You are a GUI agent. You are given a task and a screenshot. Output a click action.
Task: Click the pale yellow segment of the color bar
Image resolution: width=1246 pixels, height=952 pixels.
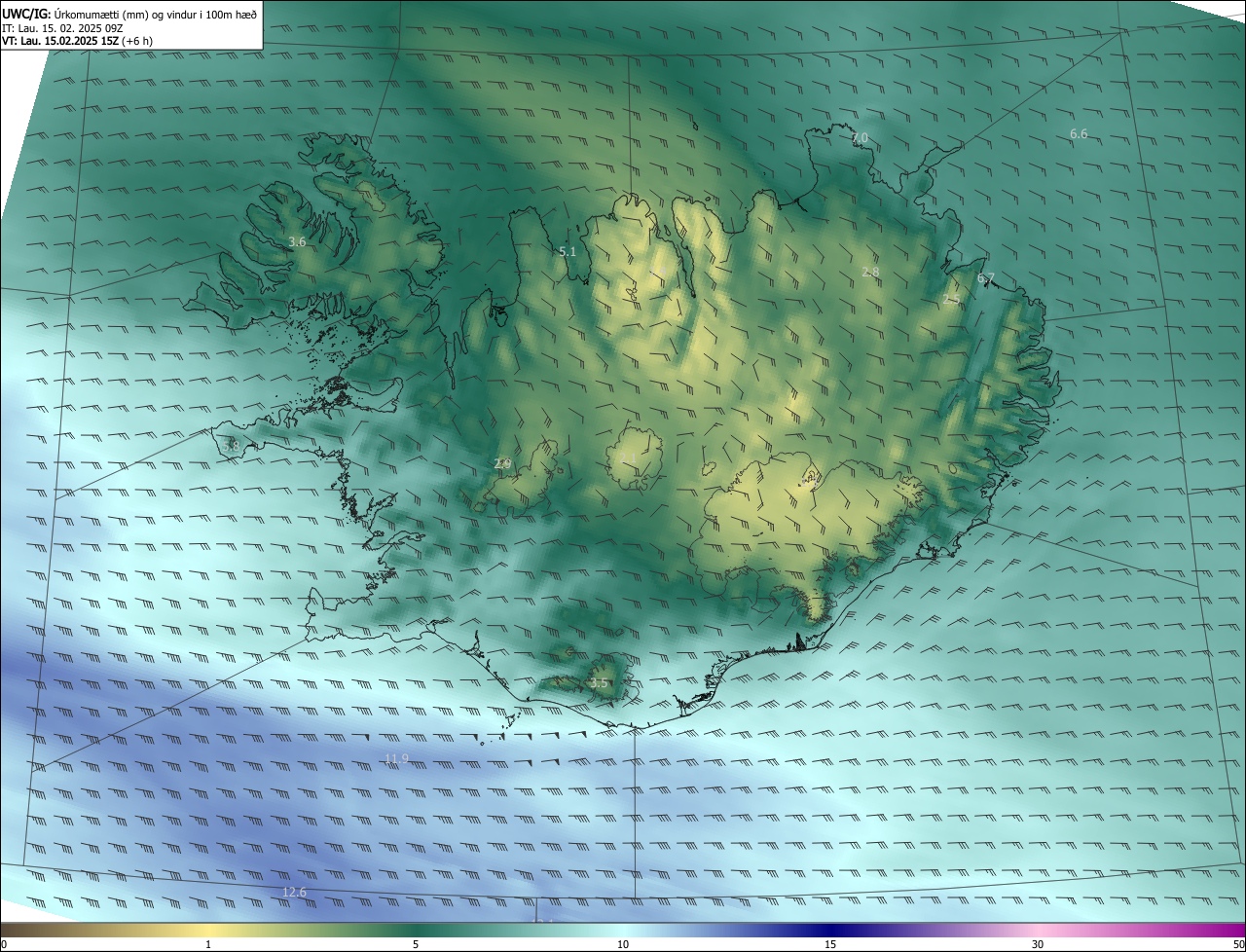(x=209, y=931)
